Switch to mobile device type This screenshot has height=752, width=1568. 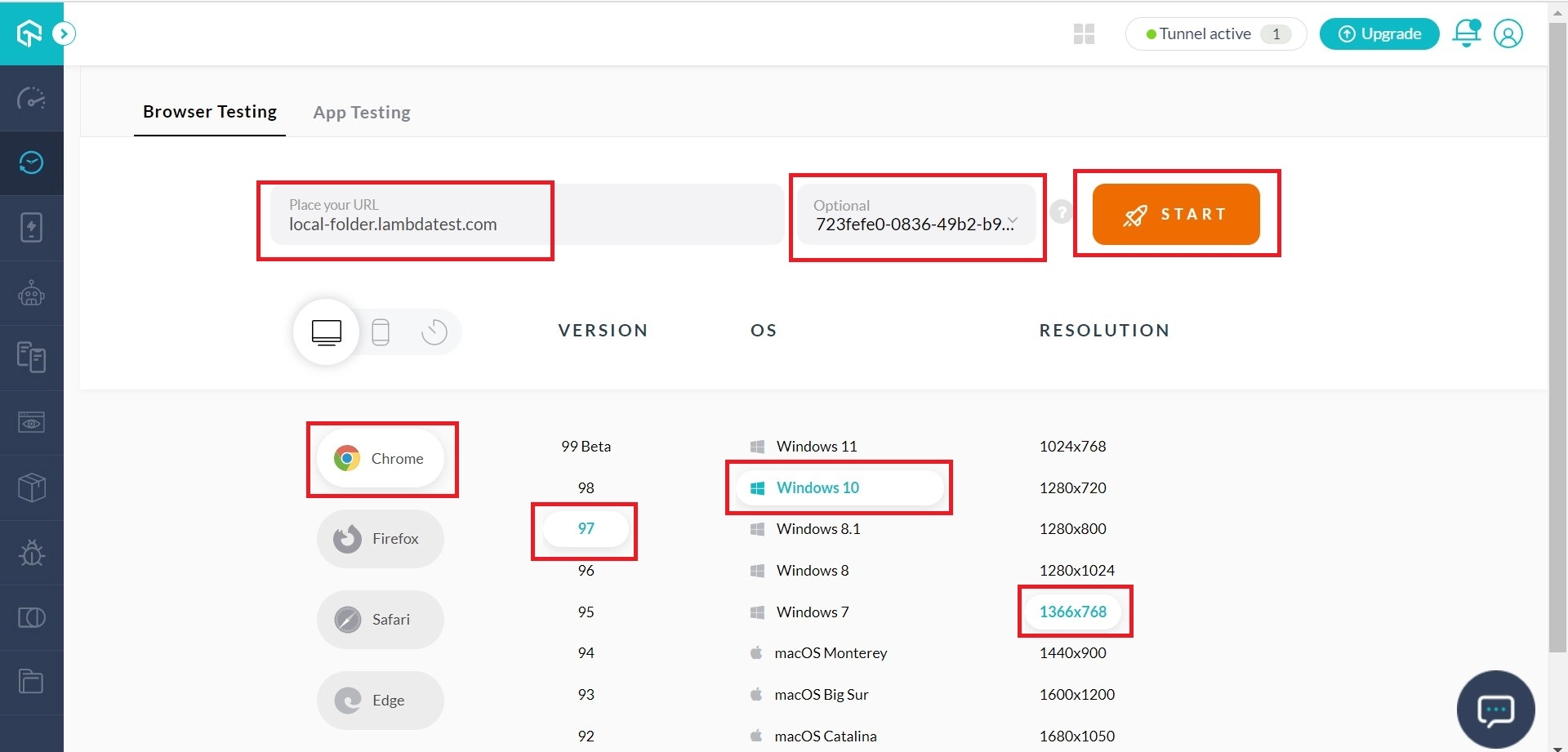click(x=381, y=332)
